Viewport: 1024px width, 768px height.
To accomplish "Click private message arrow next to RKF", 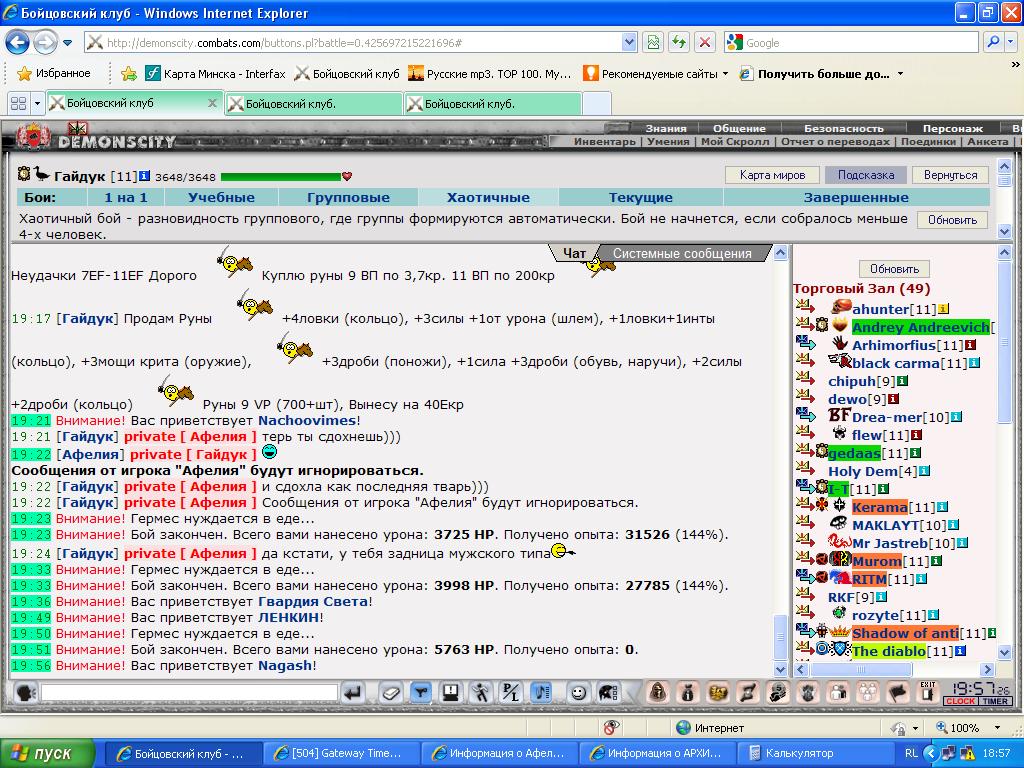I will [805, 594].
